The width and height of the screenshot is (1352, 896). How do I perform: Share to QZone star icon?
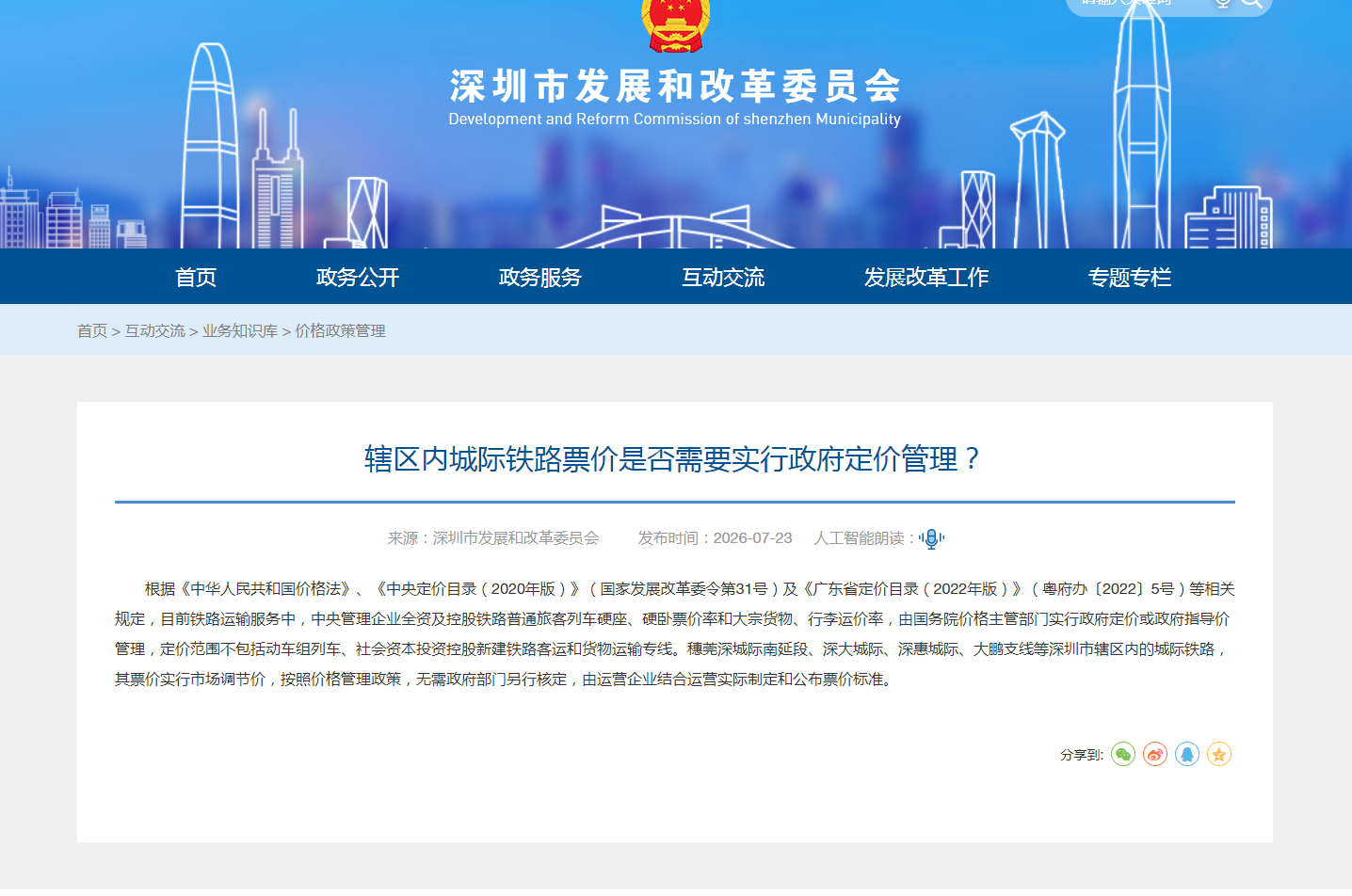[x=1218, y=754]
